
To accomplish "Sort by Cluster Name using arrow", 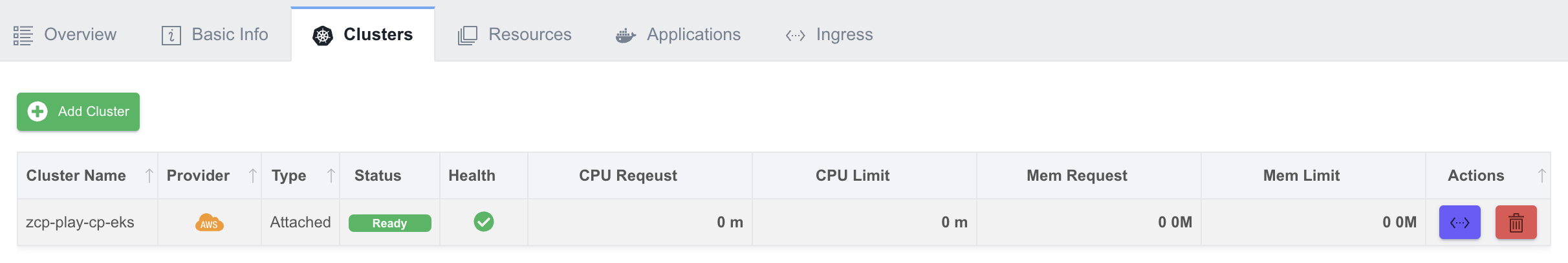I will pyautogui.click(x=149, y=176).
